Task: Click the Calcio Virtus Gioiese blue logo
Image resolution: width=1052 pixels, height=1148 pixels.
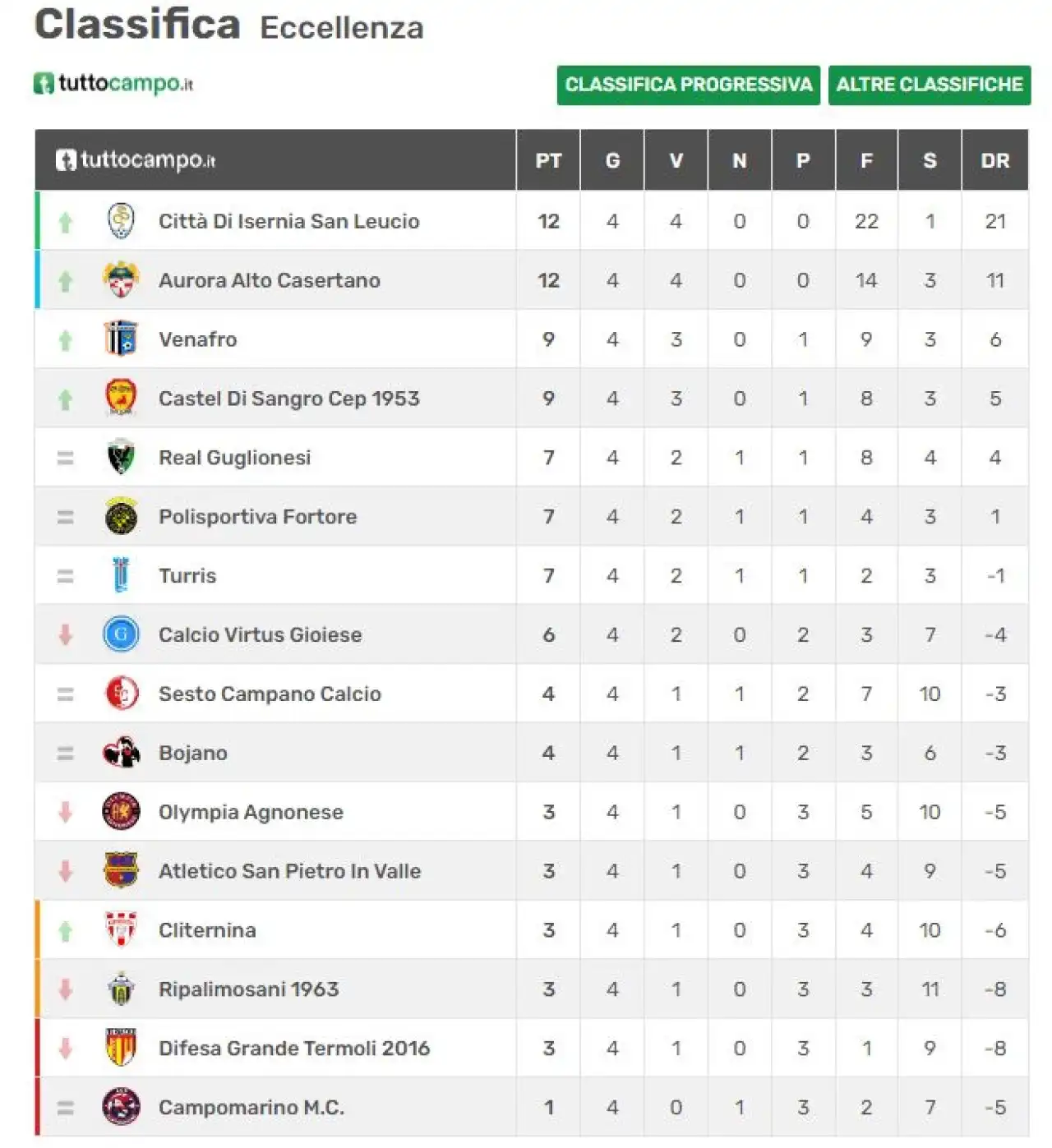Action: point(121,634)
